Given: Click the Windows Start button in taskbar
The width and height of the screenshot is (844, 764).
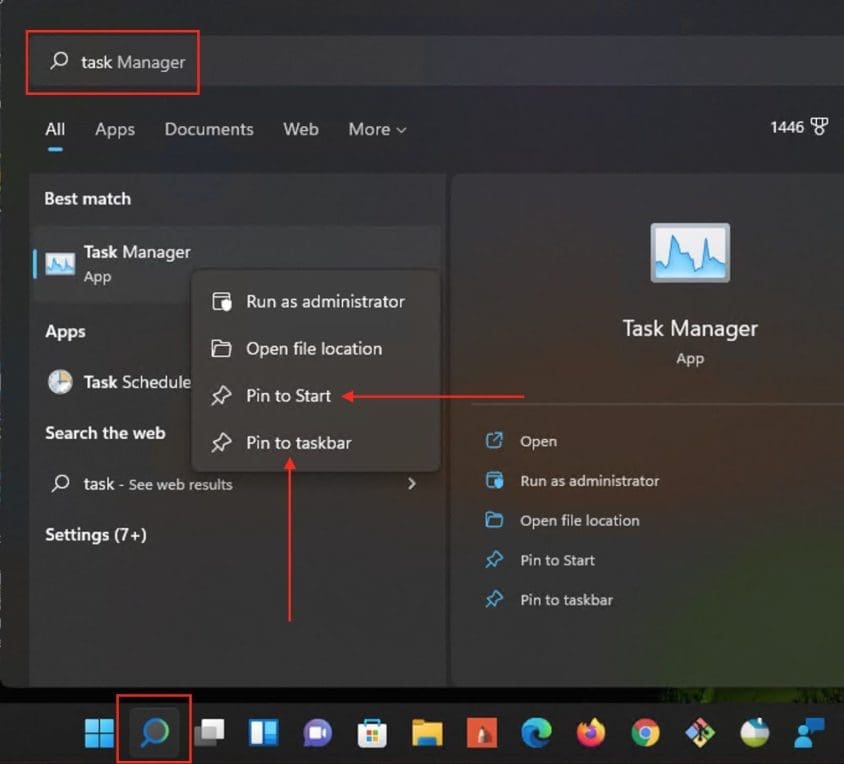Looking at the screenshot, I should click(99, 734).
